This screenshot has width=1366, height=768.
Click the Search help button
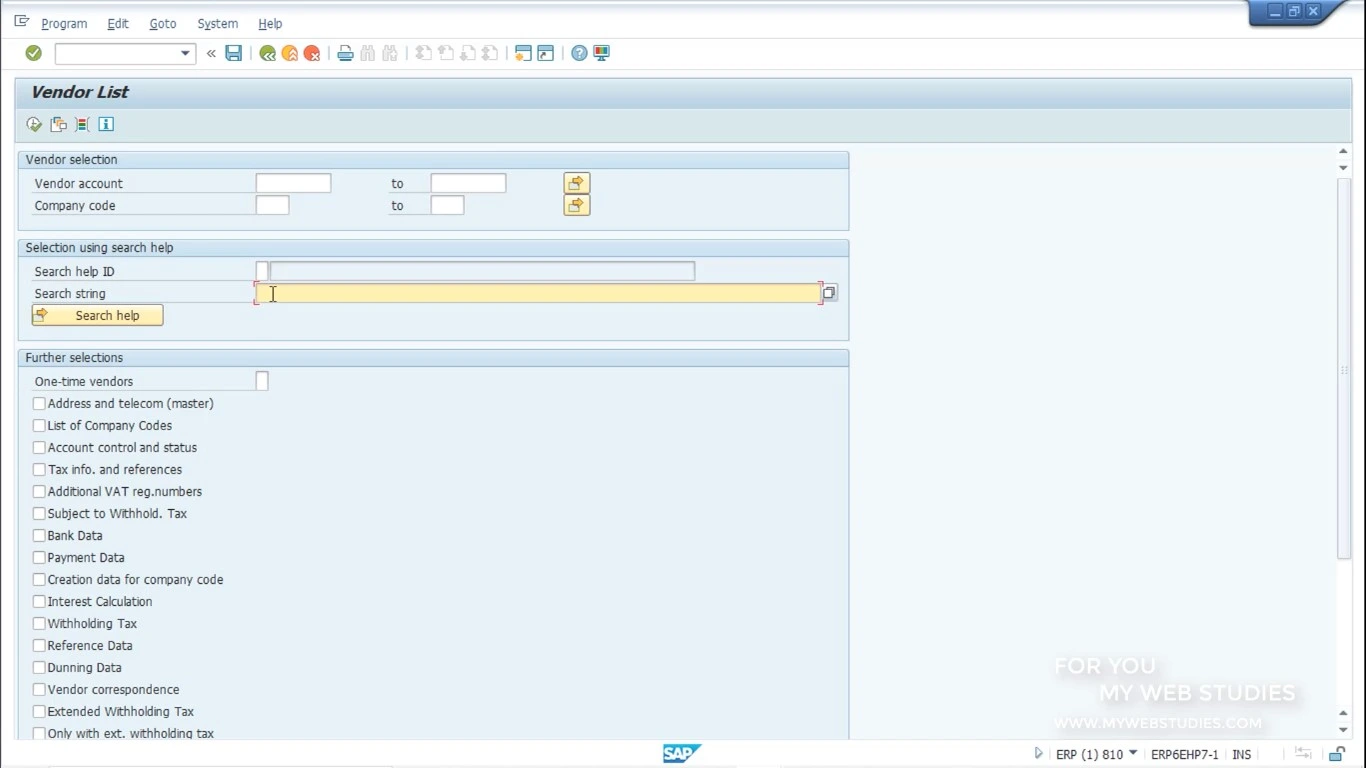coord(97,315)
